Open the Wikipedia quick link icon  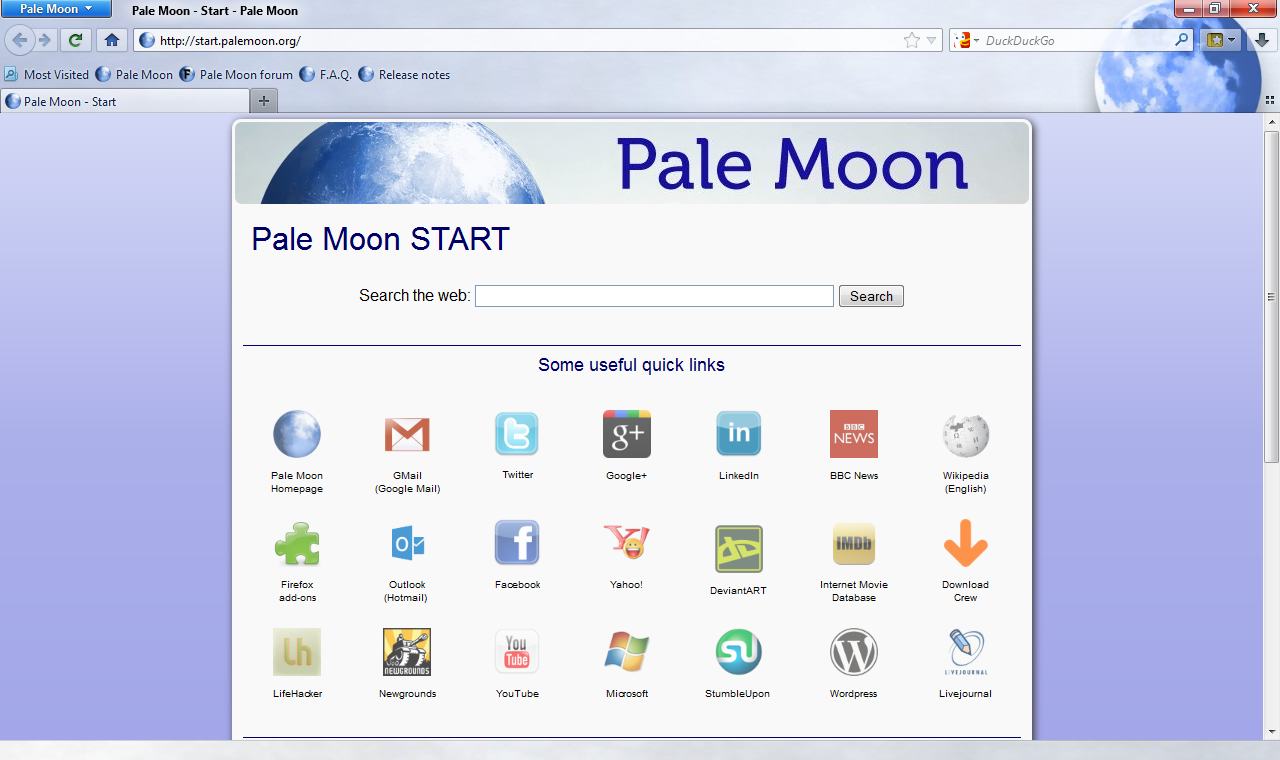[x=965, y=435]
